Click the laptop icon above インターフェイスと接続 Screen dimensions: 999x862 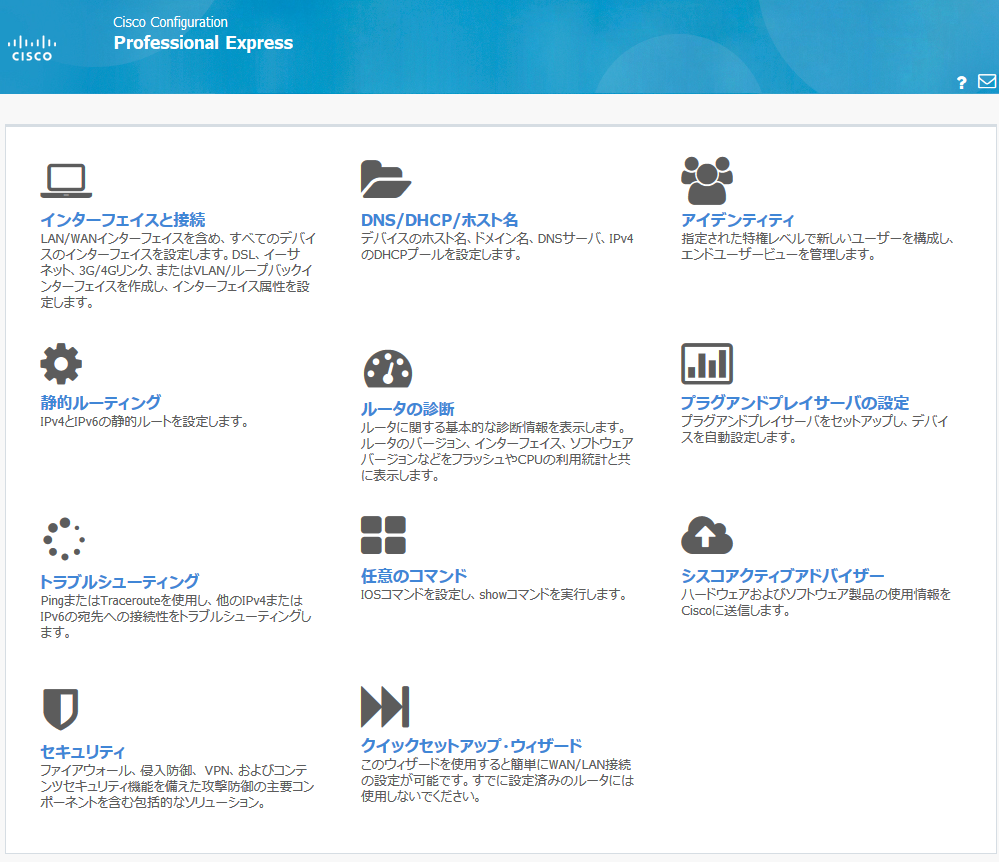pos(65,178)
